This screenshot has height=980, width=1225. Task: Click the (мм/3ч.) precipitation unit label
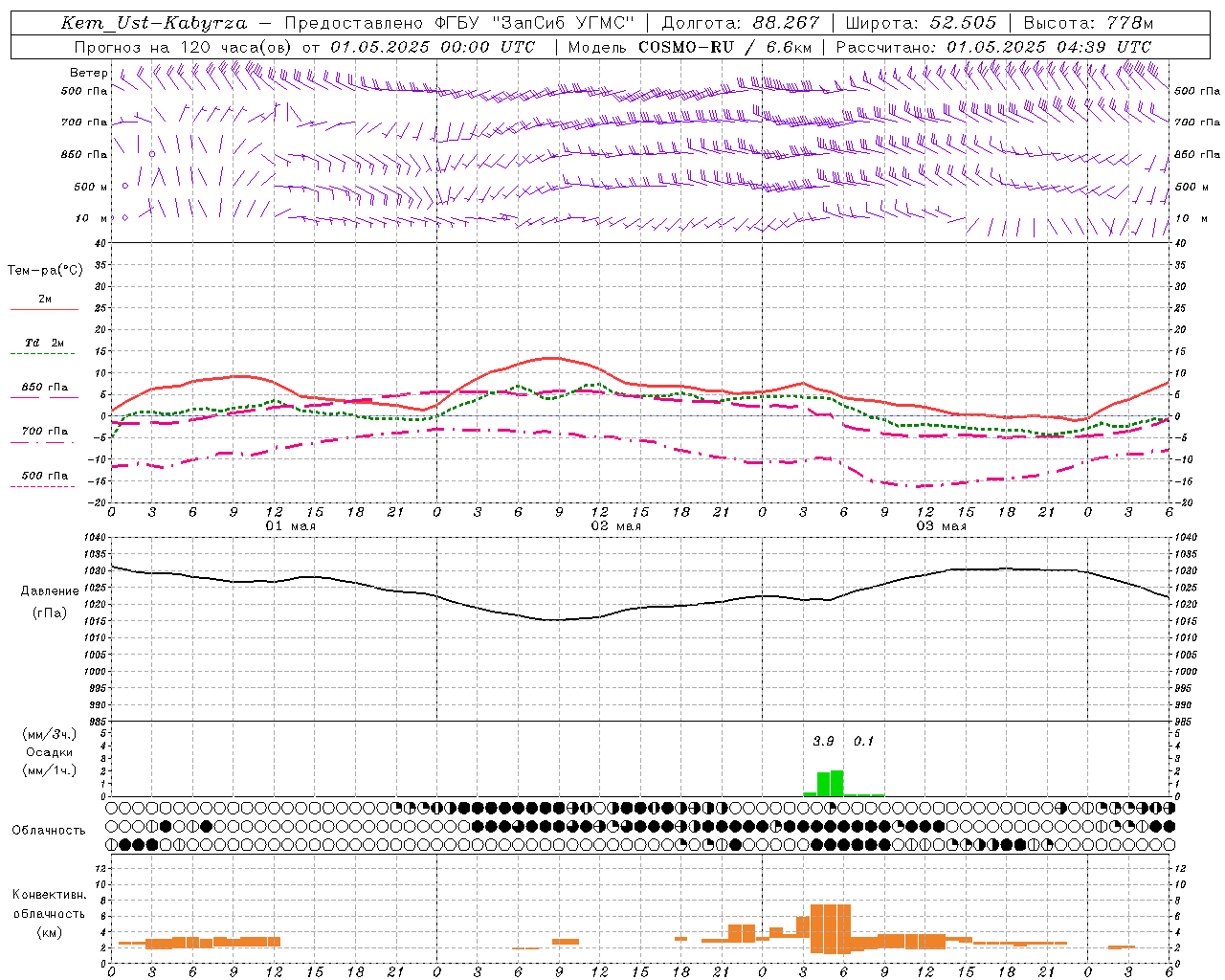tap(49, 734)
